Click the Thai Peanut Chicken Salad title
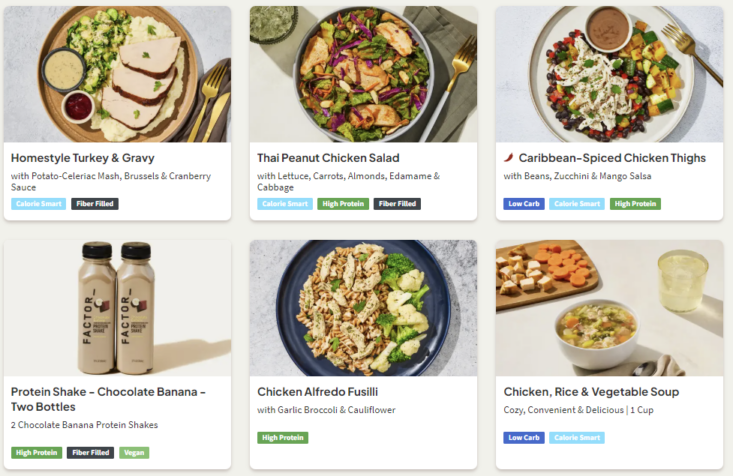The height and width of the screenshot is (476, 733). tap(328, 158)
